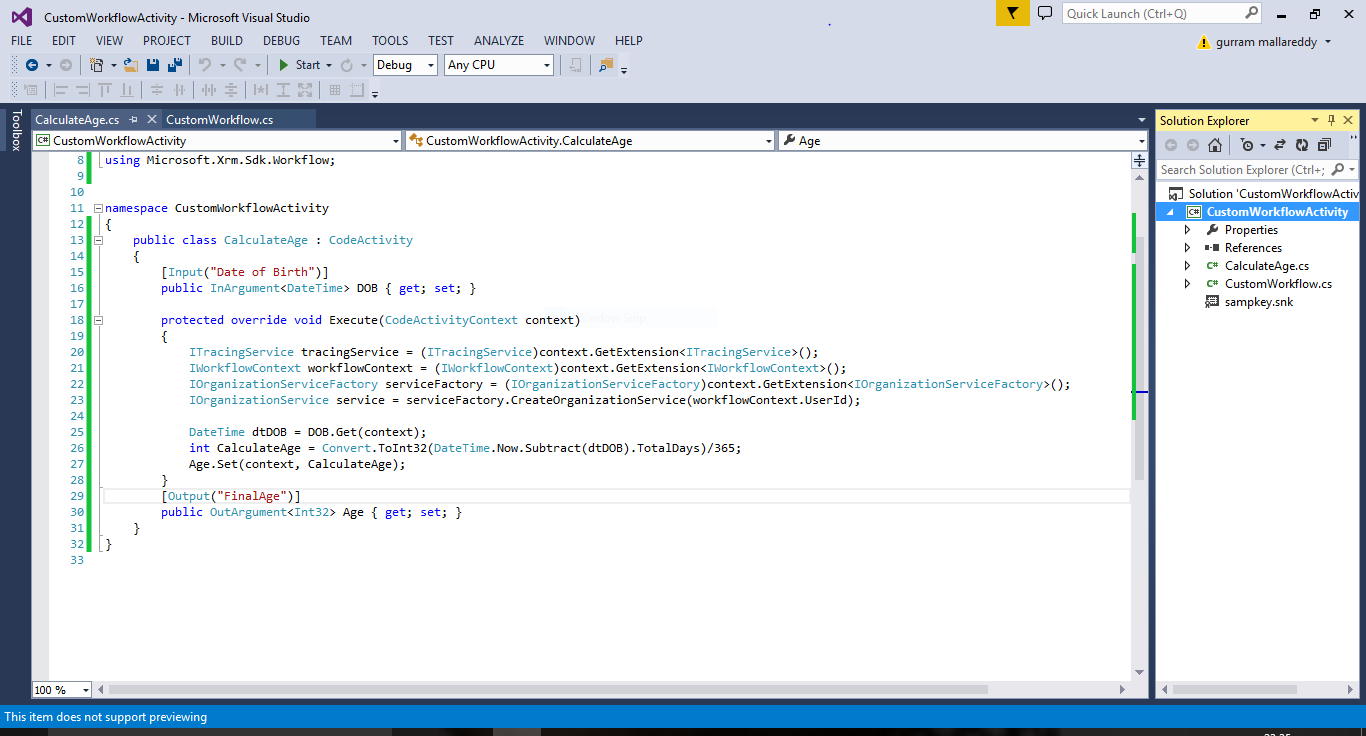
Task: Save the current file with the Save icon
Action: (x=153, y=65)
